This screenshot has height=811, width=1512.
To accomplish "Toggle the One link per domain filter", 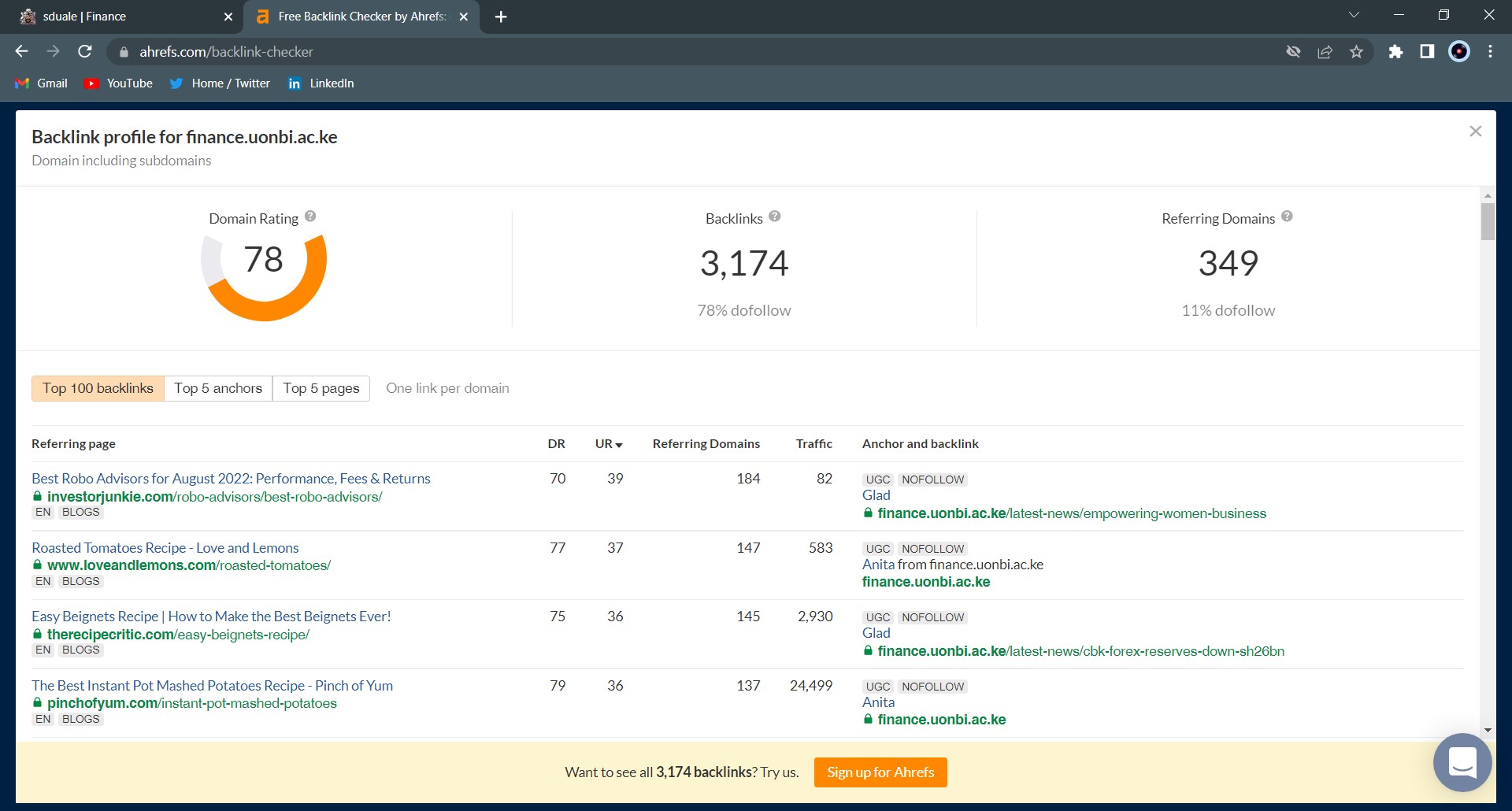I will tap(447, 388).
